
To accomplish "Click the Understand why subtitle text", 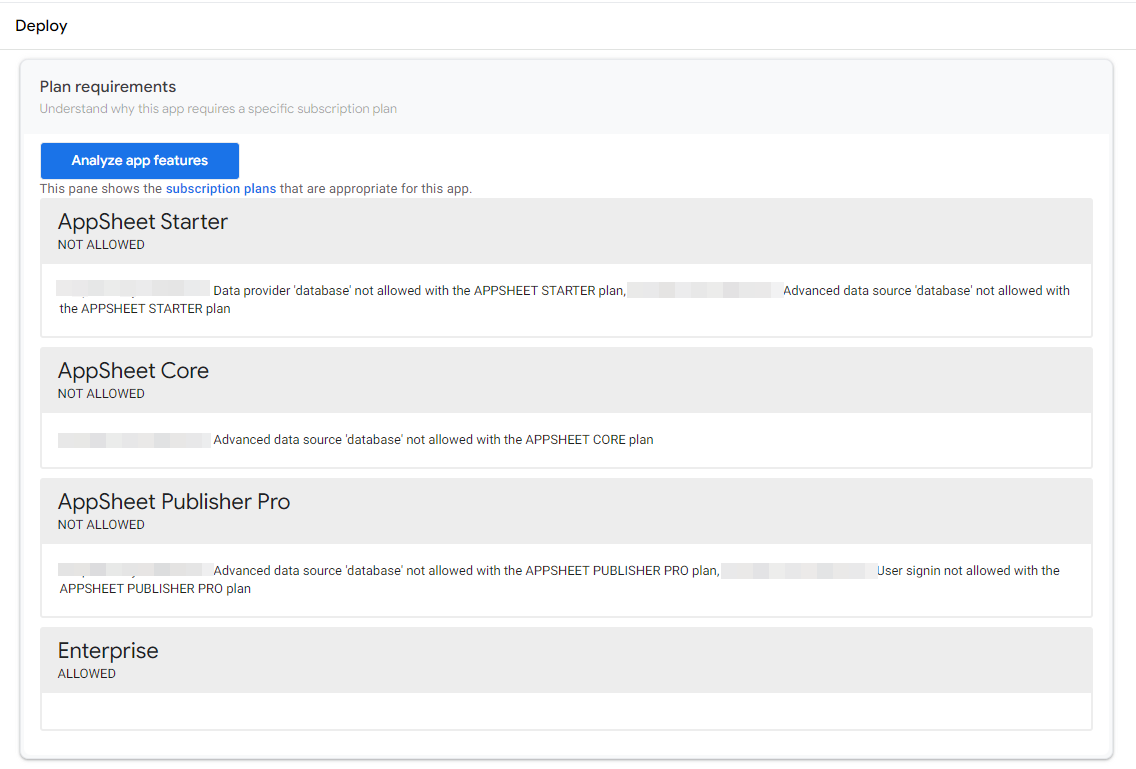I will 217,108.
